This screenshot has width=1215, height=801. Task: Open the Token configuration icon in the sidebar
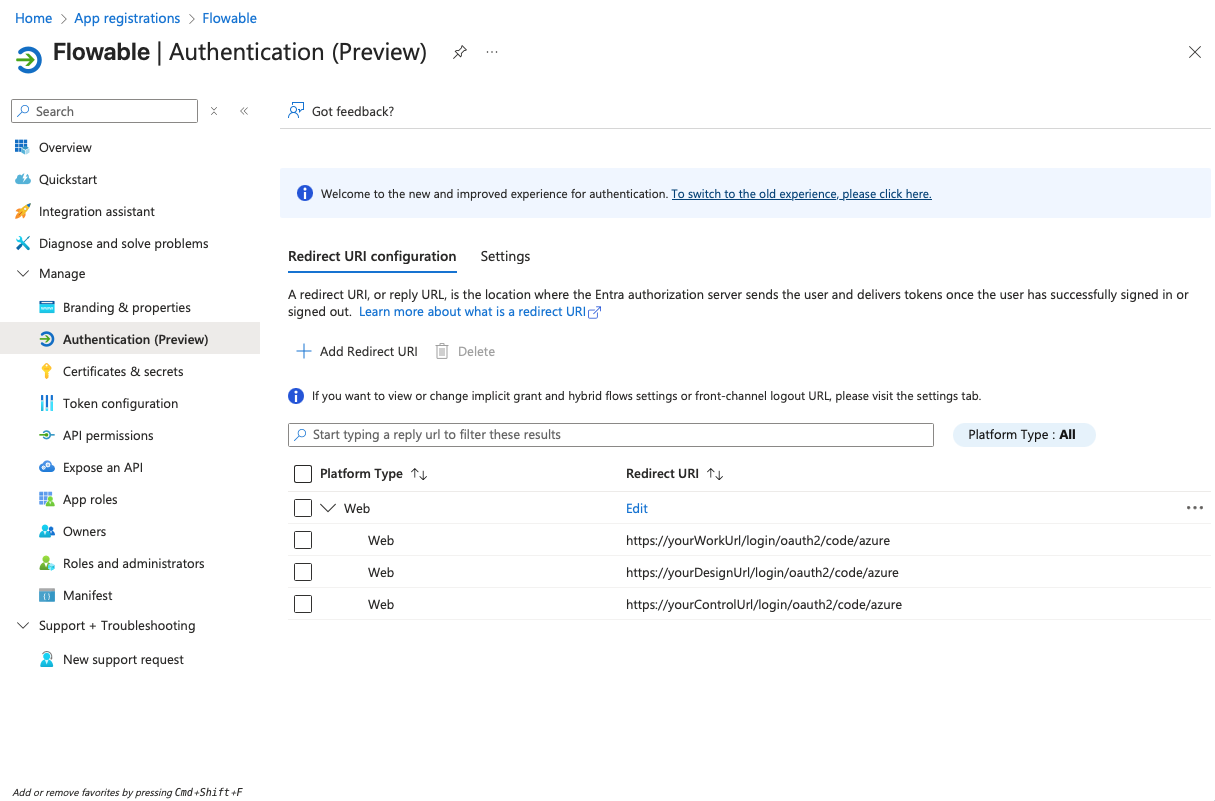coord(46,403)
